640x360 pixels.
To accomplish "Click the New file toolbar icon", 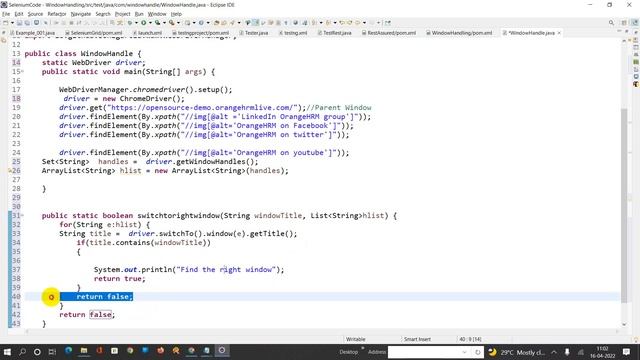I will (x=6, y=23).
